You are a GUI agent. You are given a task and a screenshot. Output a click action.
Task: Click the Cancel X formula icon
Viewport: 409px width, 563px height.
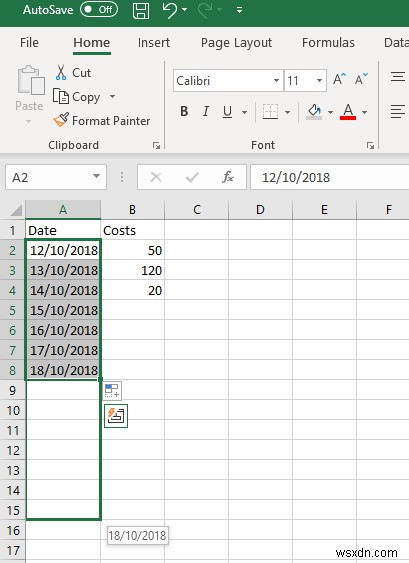pos(155,177)
